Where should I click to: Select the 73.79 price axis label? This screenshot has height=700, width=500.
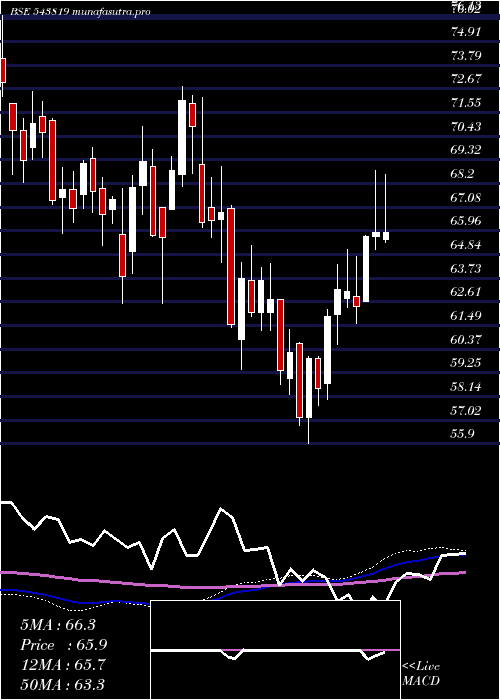coord(466,56)
